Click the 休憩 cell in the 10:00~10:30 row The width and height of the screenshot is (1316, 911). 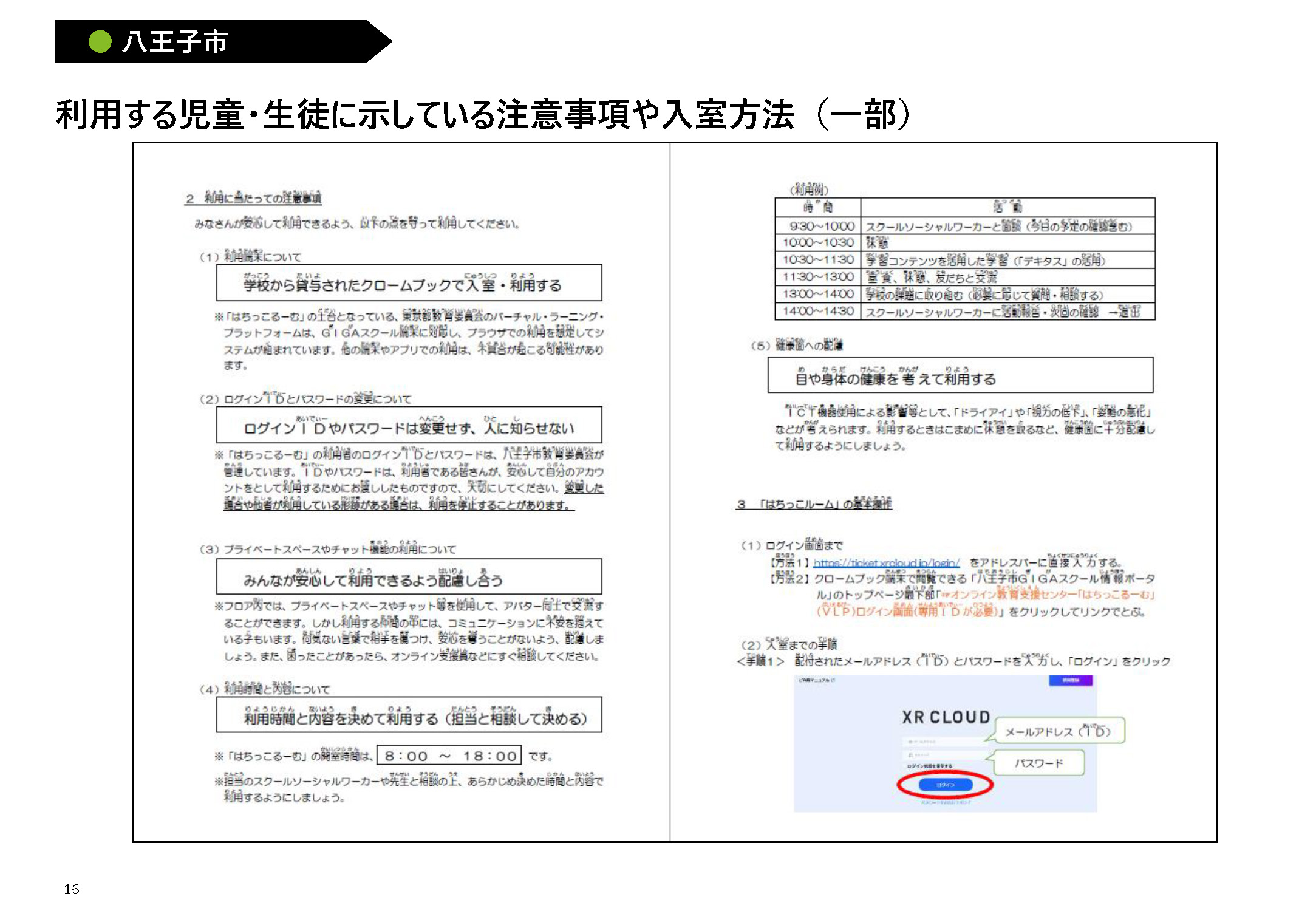1007,243
